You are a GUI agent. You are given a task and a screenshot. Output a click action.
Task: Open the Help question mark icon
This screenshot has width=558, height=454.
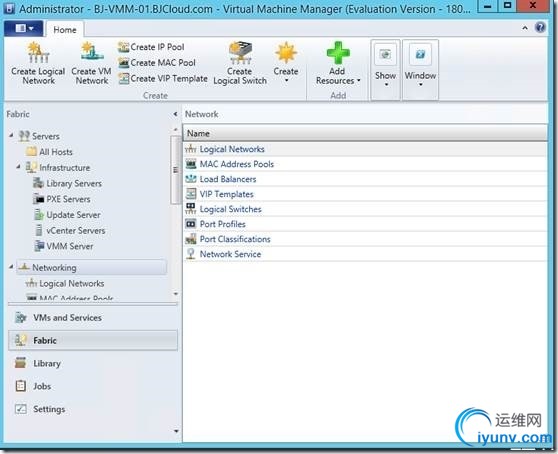(540, 27)
